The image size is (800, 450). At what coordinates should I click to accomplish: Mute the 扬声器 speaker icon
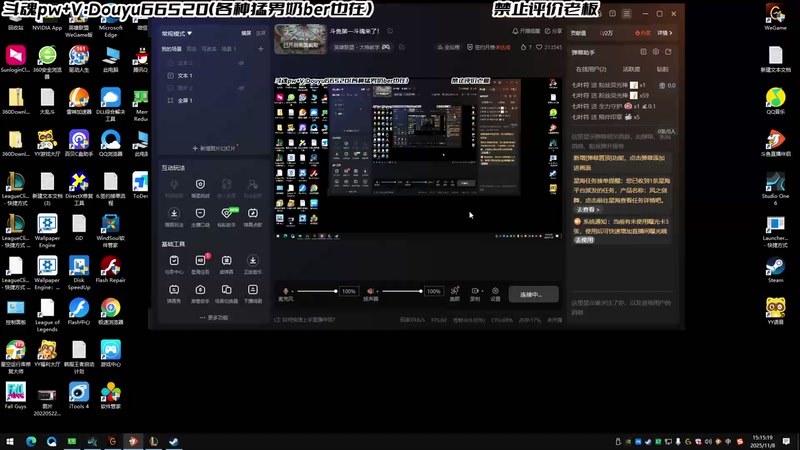pyautogui.click(x=370, y=291)
